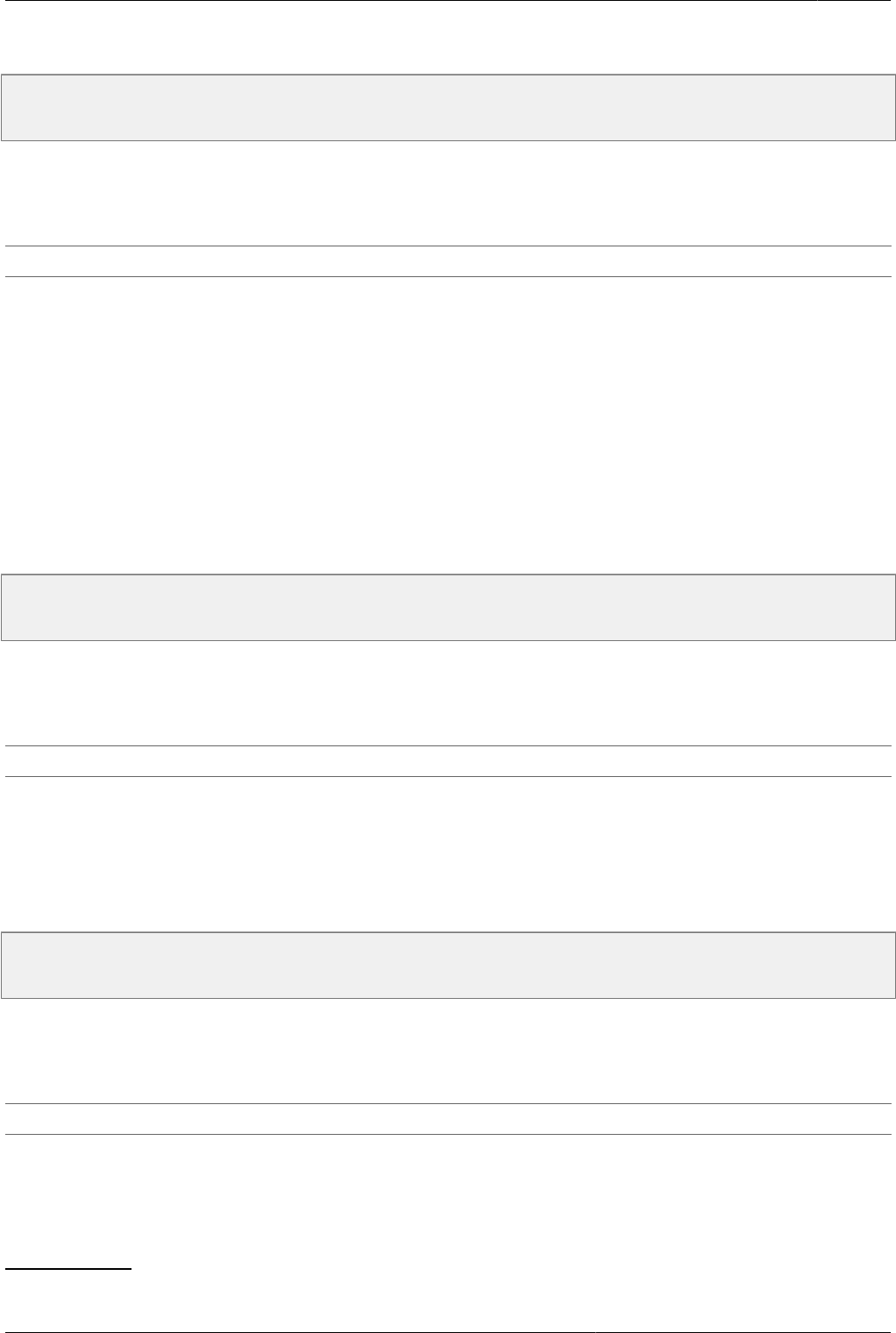Image resolution: width=896 pixels, height=1333 pixels.
Task: Click the topmost gray code box
Action: pos(448,108)
